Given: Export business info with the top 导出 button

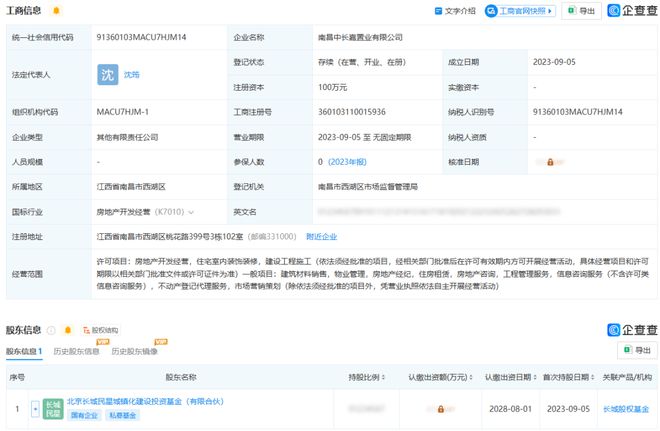Looking at the screenshot, I should (x=581, y=11).
